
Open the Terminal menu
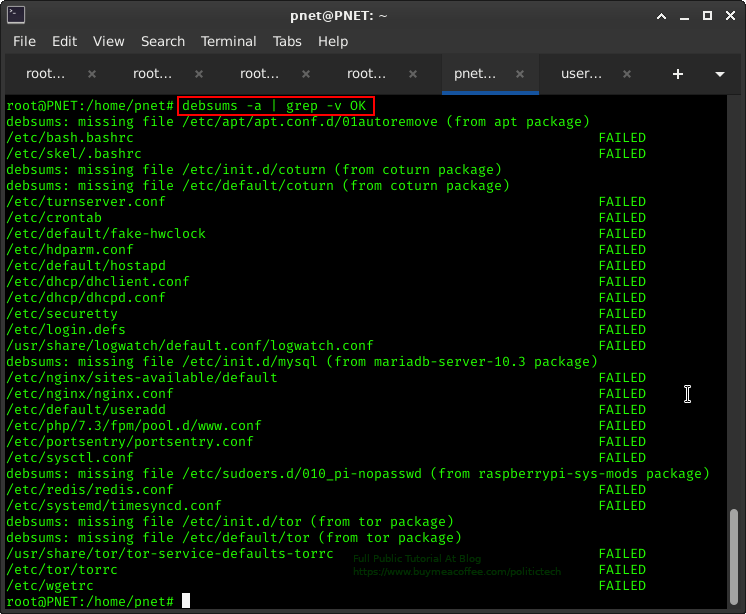pos(228,41)
